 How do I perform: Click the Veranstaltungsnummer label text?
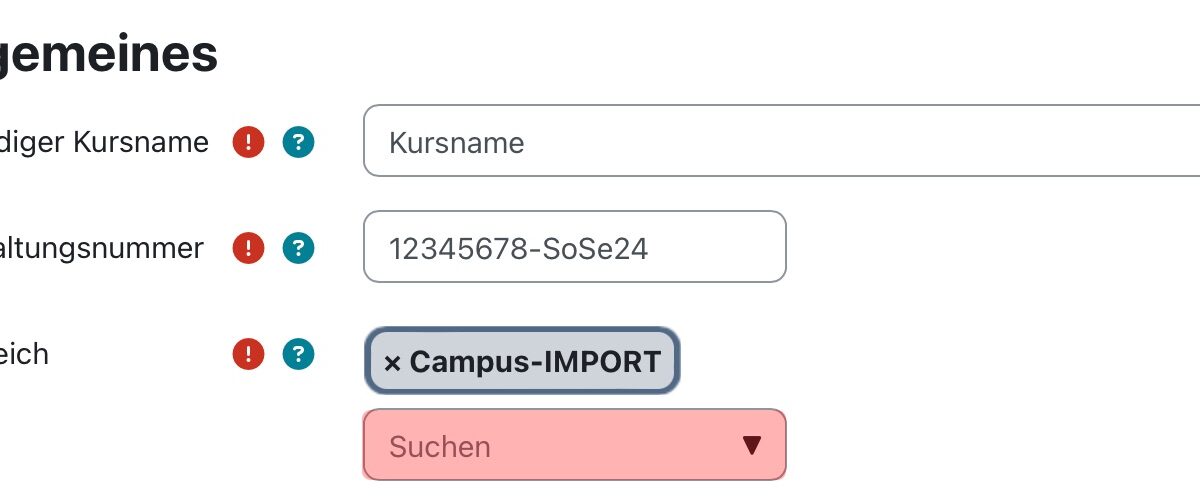click(101, 248)
